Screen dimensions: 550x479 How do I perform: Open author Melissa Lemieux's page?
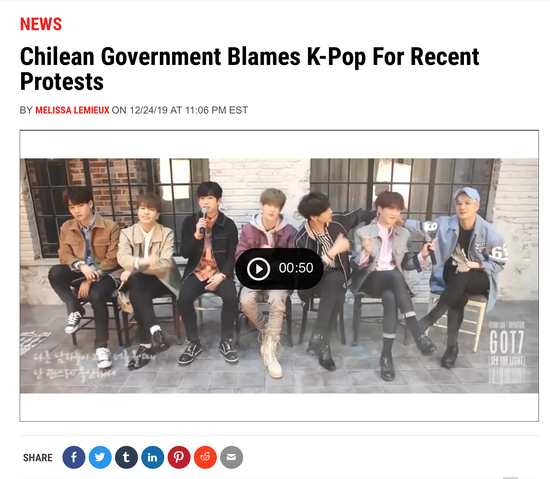point(72,110)
